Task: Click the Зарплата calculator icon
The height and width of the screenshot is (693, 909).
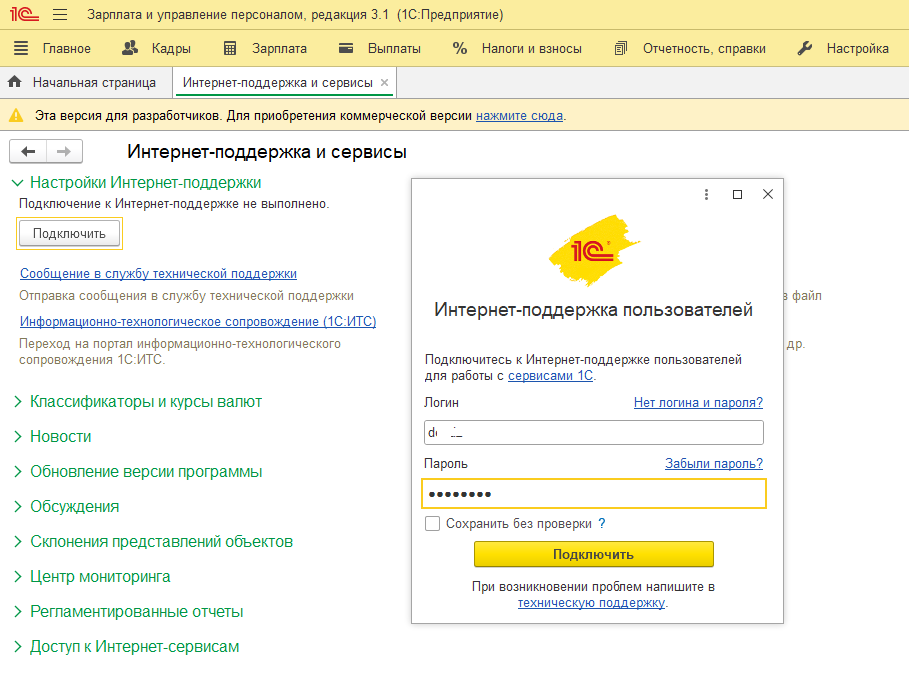Action: click(x=230, y=48)
